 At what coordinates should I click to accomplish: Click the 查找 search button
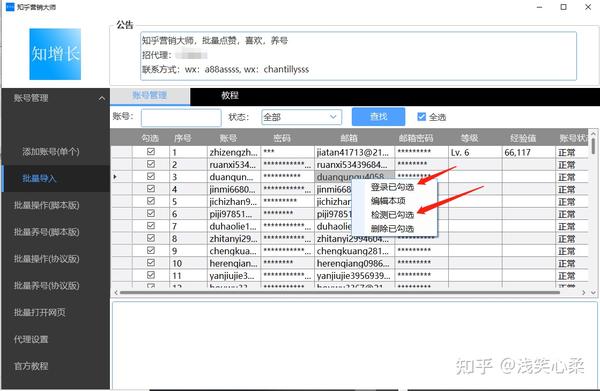(x=378, y=117)
